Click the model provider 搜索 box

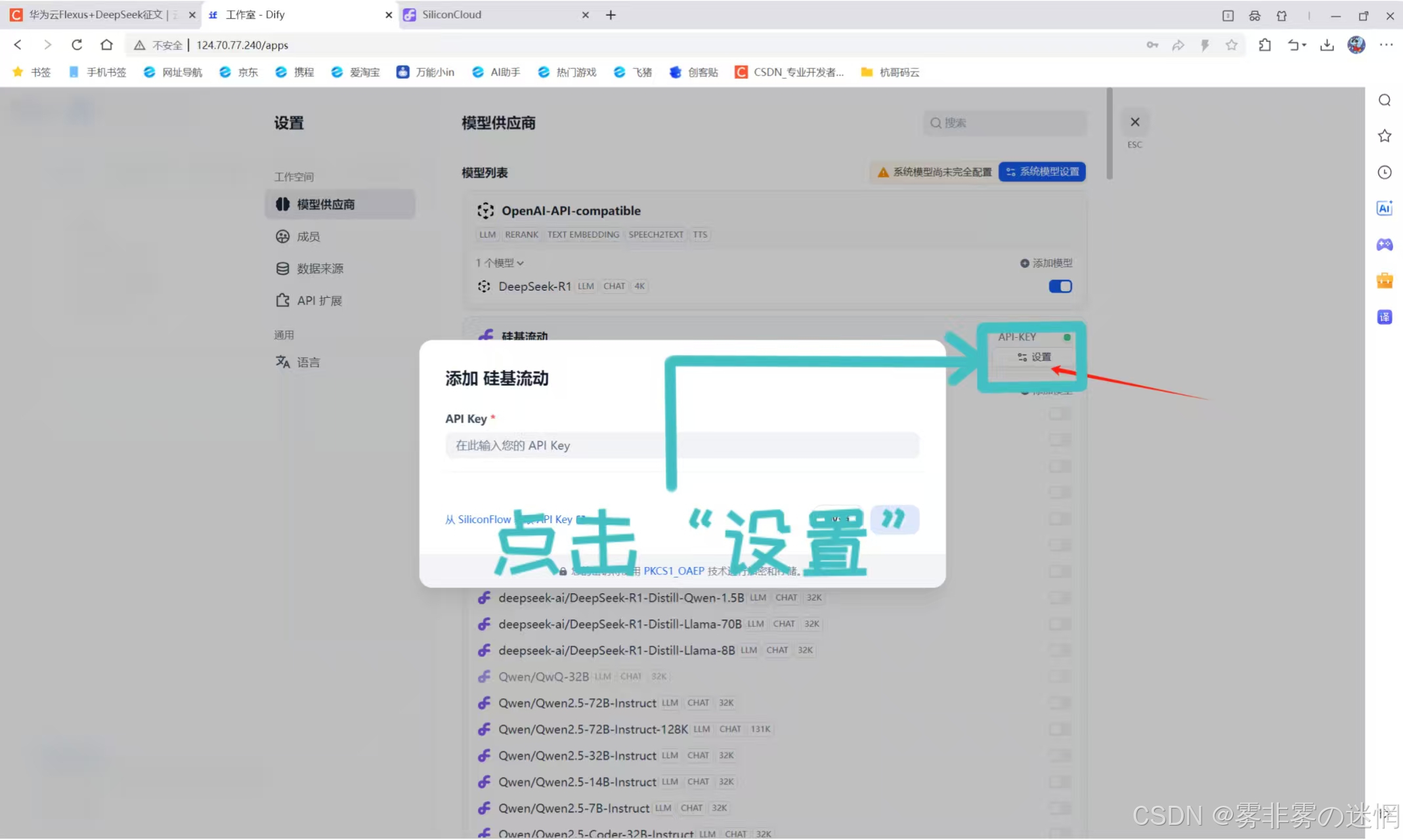click(1004, 123)
